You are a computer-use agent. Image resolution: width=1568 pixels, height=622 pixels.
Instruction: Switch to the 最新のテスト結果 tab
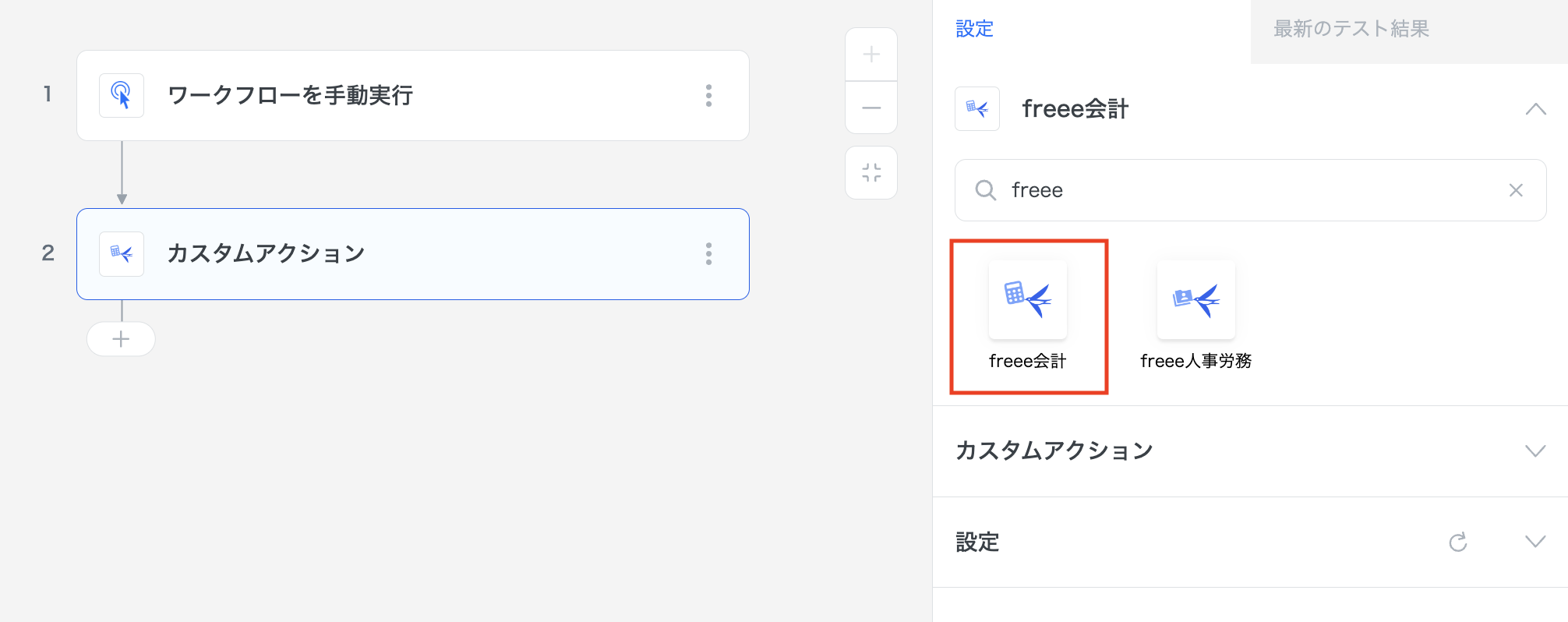coord(1351,30)
